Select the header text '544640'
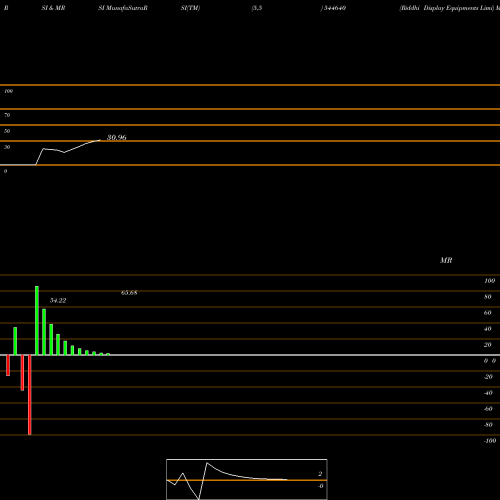 335,8
